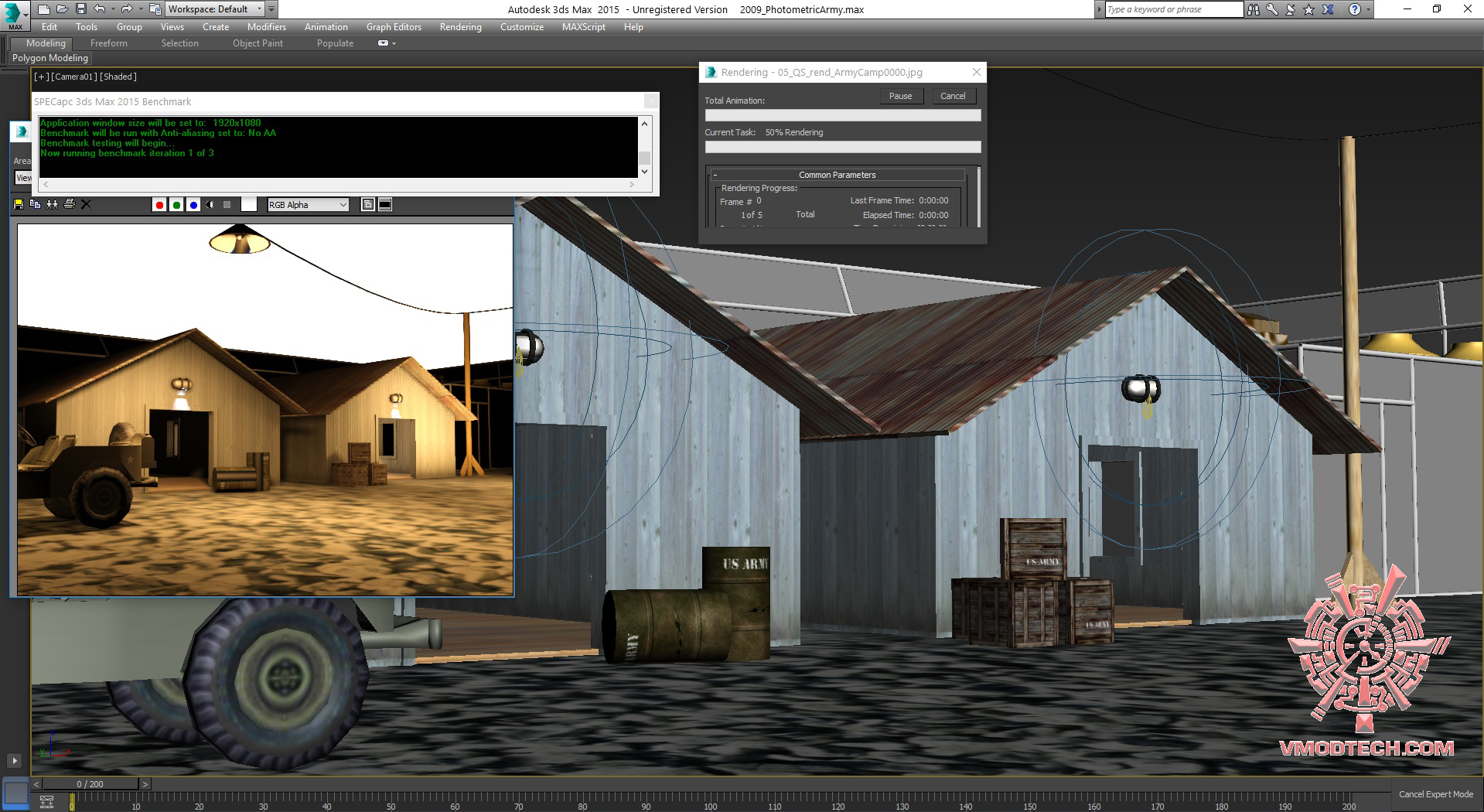Open Help with the question mark icon
Viewport: 1484px width, 812px height.
pyautogui.click(x=1354, y=9)
